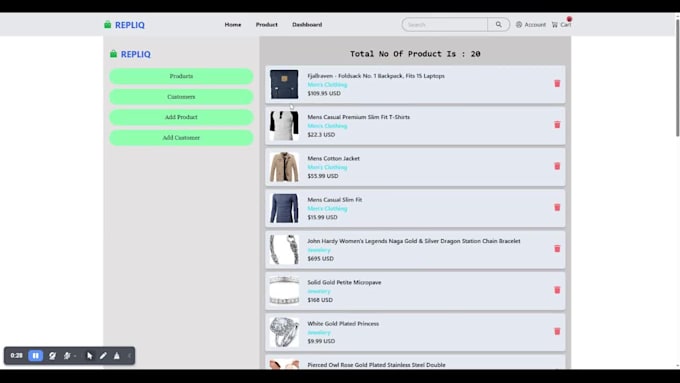Select the highlighter tool in recorder toolbar
680x383 pixels.
point(117,356)
